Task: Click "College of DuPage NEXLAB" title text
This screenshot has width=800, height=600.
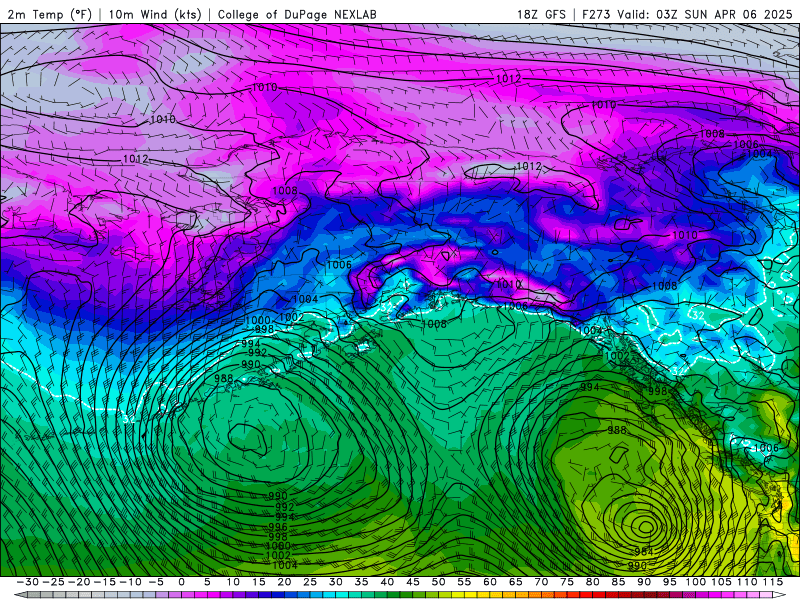Action: pyautogui.click(x=297, y=14)
